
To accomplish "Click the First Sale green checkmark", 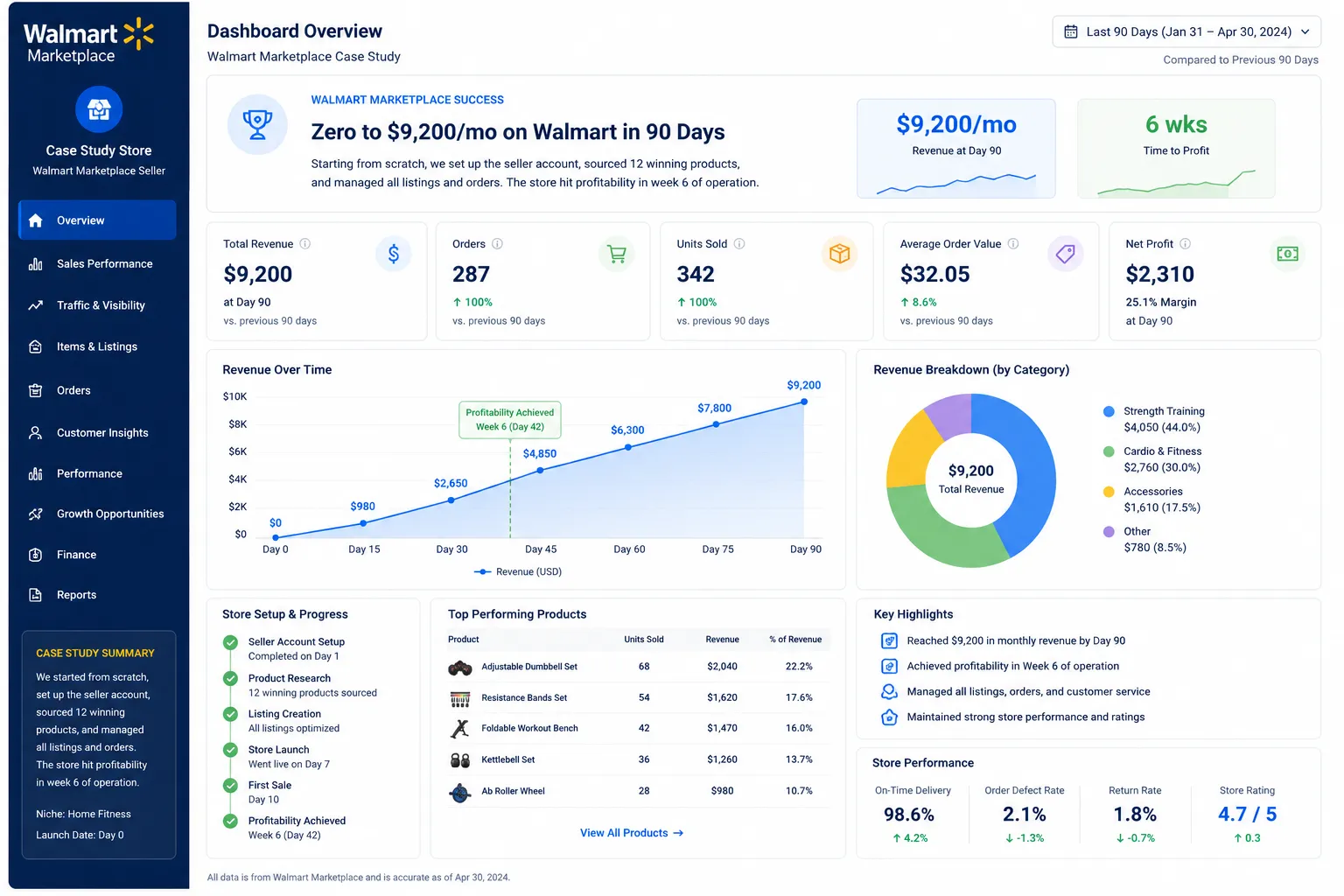I will (x=231, y=786).
